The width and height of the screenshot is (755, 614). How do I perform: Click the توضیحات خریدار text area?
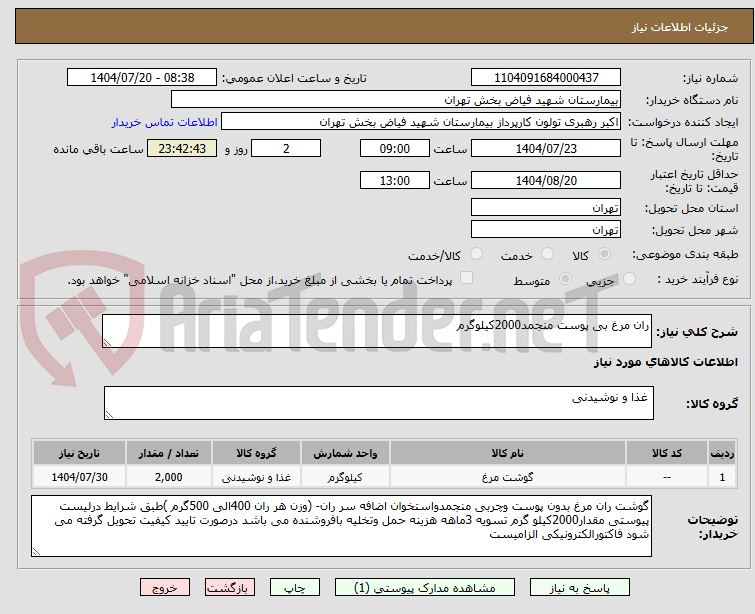pyautogui.click(x=341, y=526)
